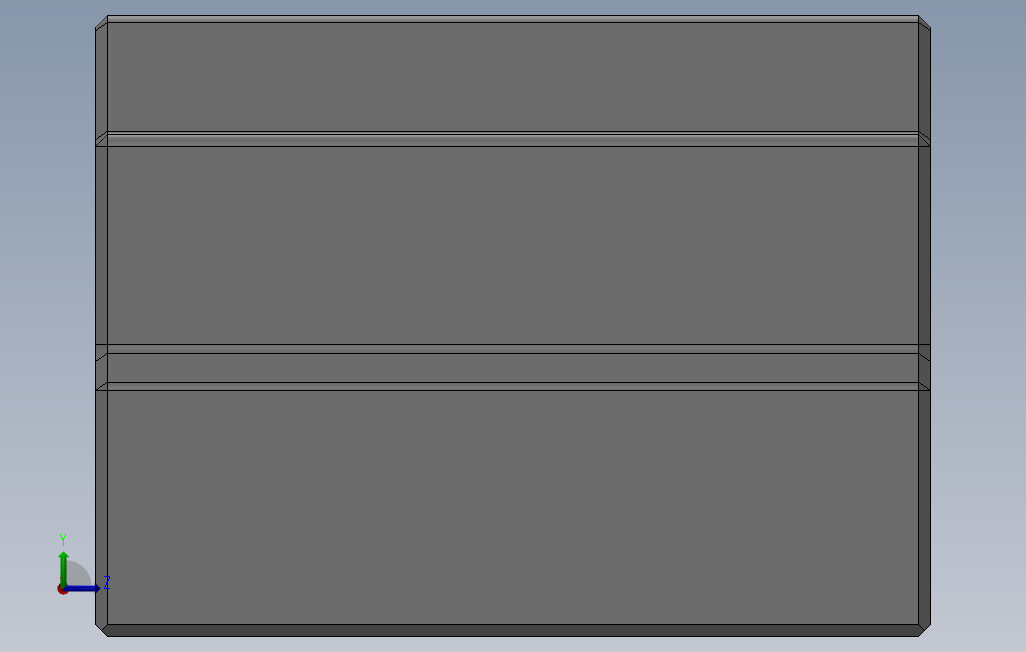
Task: Click the red X axis origin dot on the triad
Action: (62, 590)
